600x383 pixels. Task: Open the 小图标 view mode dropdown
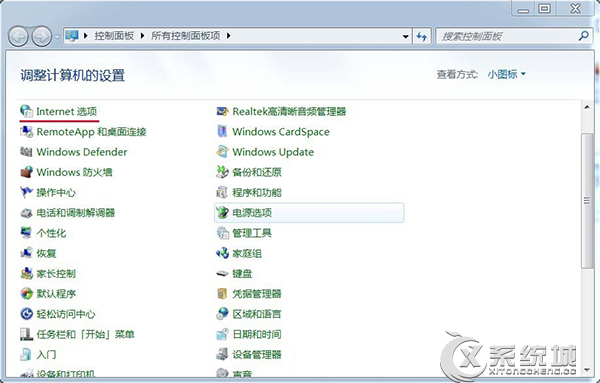pyautogui.click(x=507, y=74)
